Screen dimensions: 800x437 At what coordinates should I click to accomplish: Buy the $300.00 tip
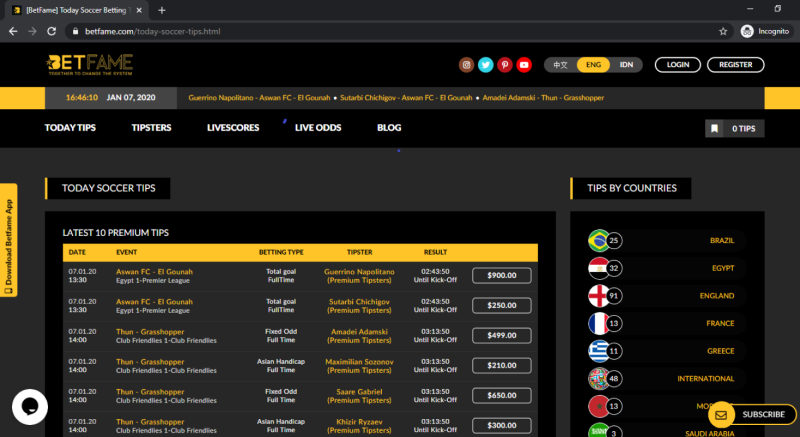[x=502, y=426]
